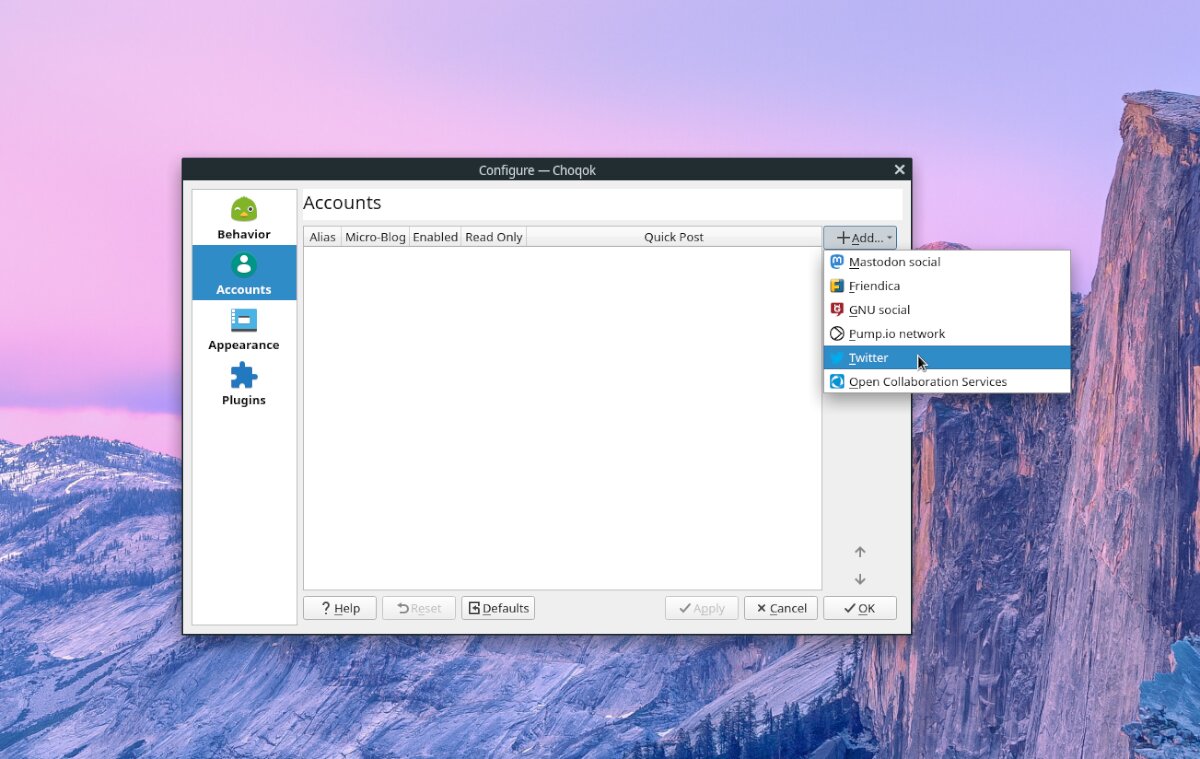This screenshot has width=1200, height=759.
Task: Click the Mastodon social icon in the menu
Action: [836, 261]
